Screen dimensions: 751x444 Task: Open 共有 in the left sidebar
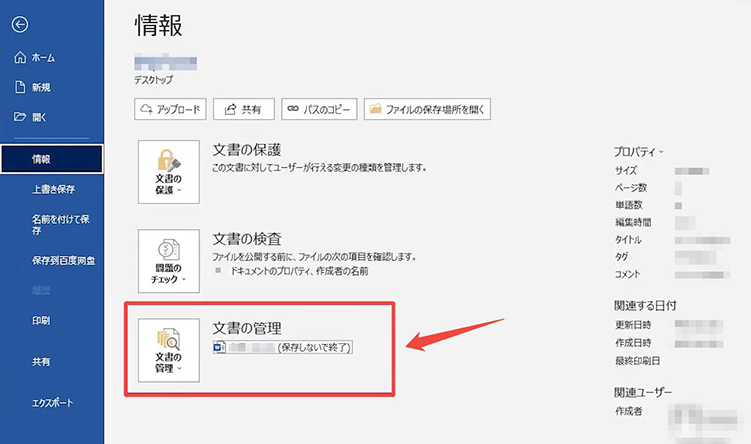[41, 362]
